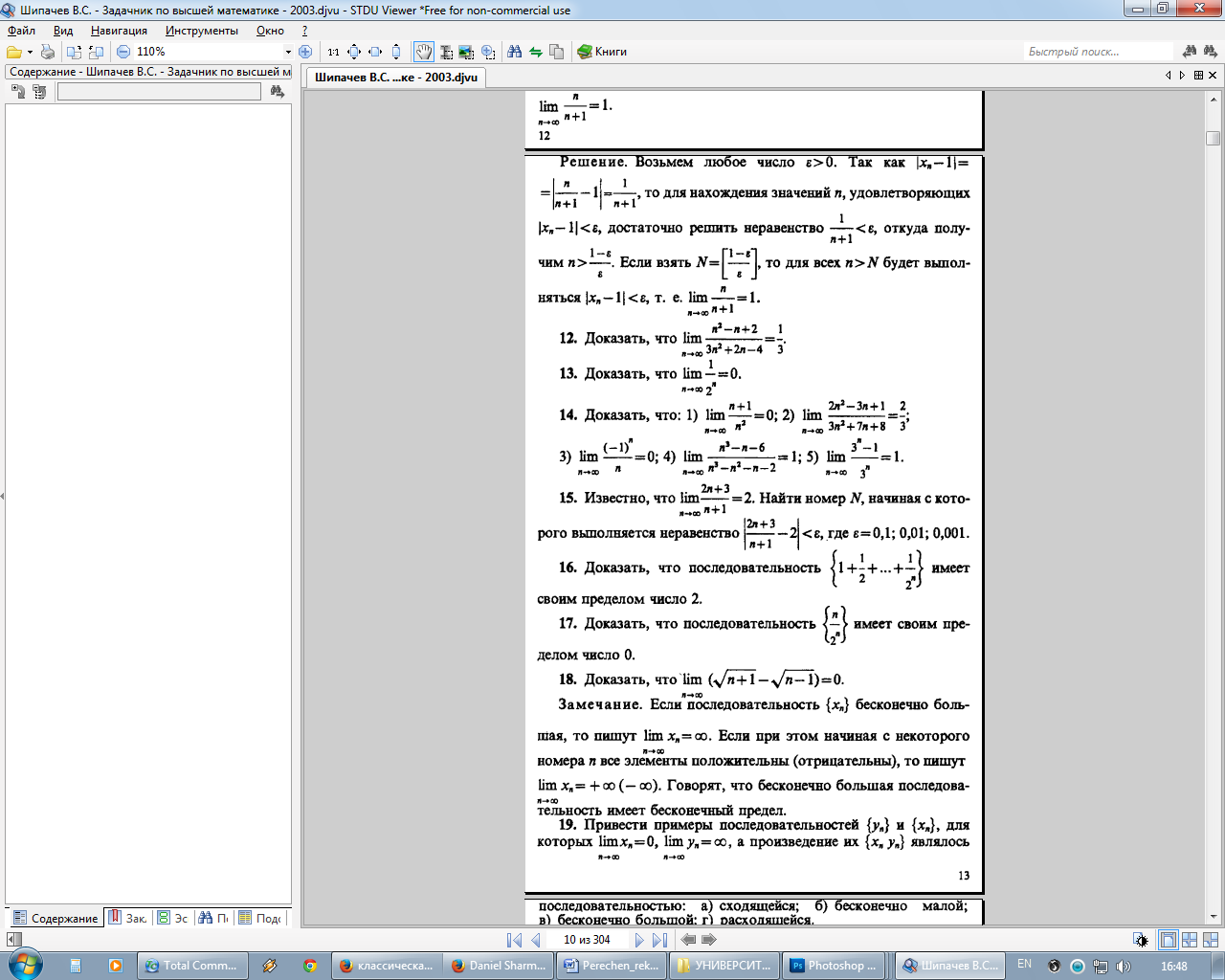
Task: Click the copy pages icon
Action: click(x=557, y=52)
